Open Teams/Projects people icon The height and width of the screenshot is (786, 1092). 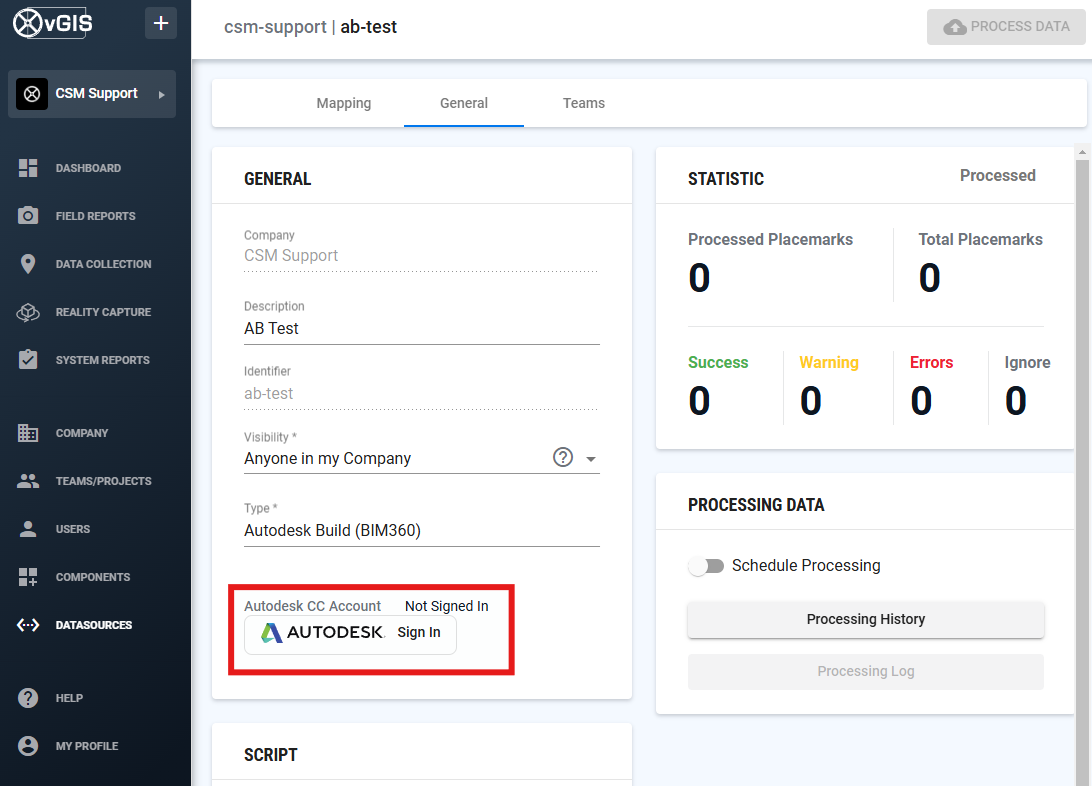(28, 481)
